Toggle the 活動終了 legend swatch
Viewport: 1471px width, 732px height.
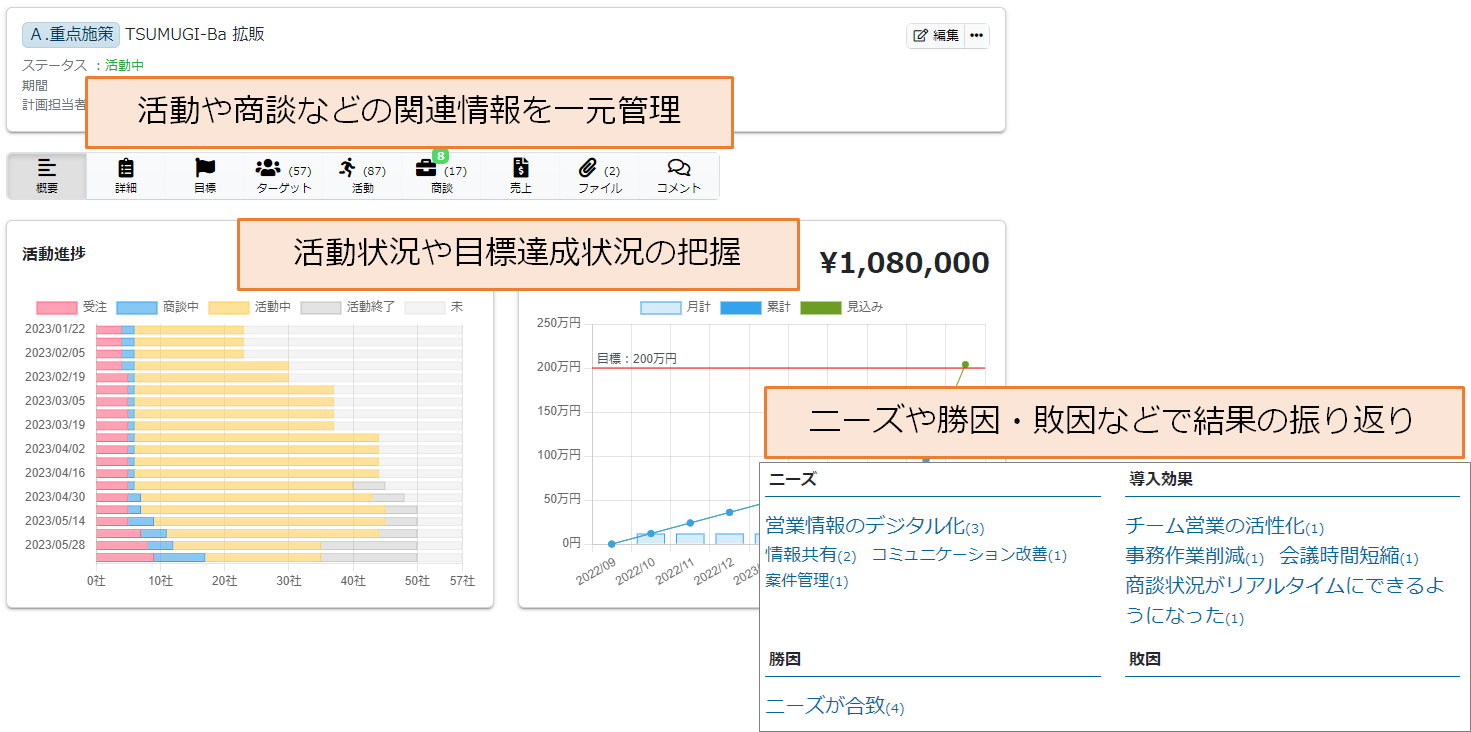click(x=321, y=307)
